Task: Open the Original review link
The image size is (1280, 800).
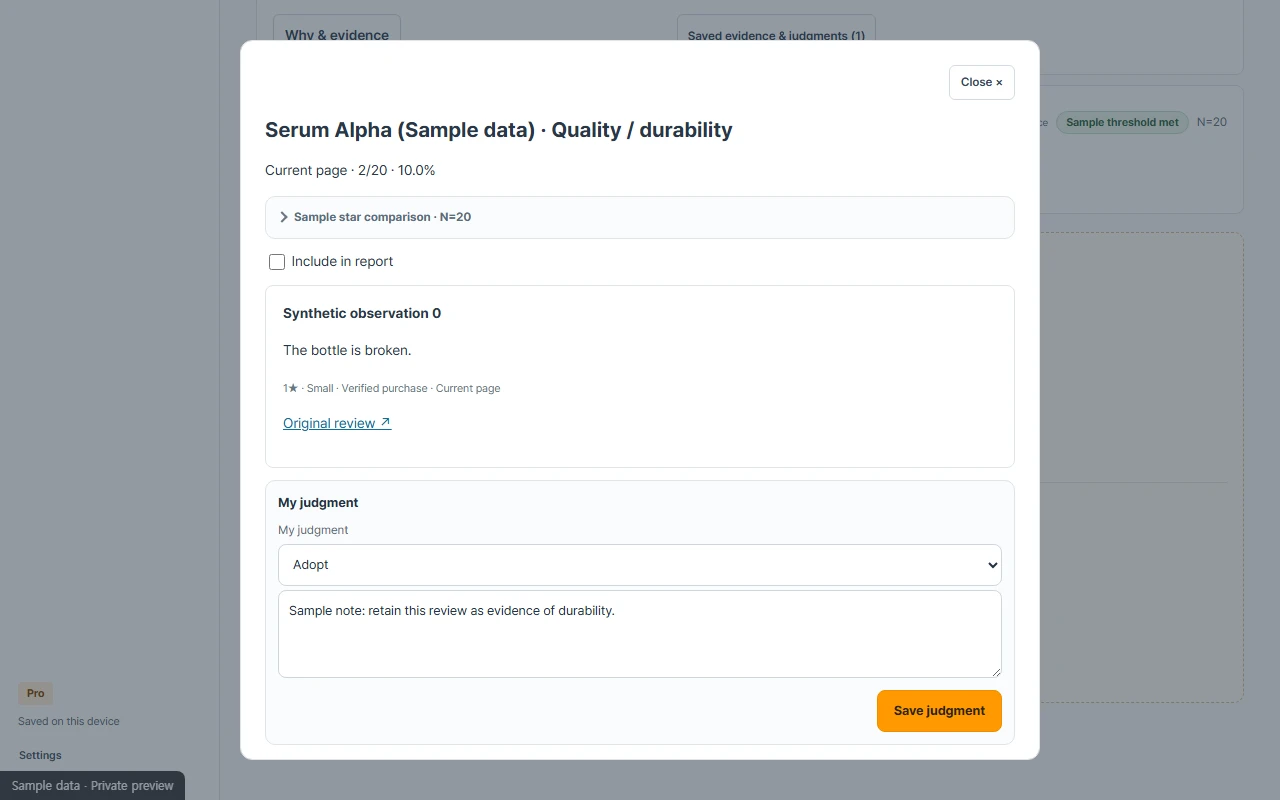Action: (x=337, y=423)
